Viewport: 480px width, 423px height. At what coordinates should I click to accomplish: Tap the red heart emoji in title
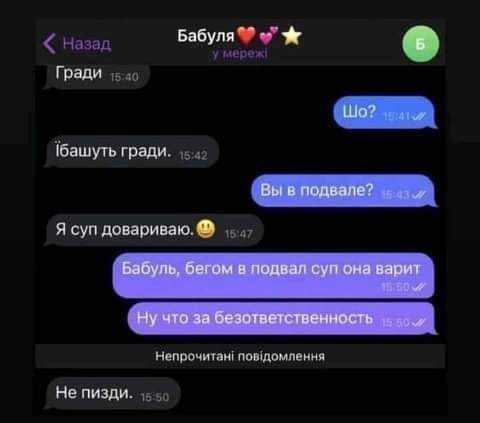click(x=246, y=36)
